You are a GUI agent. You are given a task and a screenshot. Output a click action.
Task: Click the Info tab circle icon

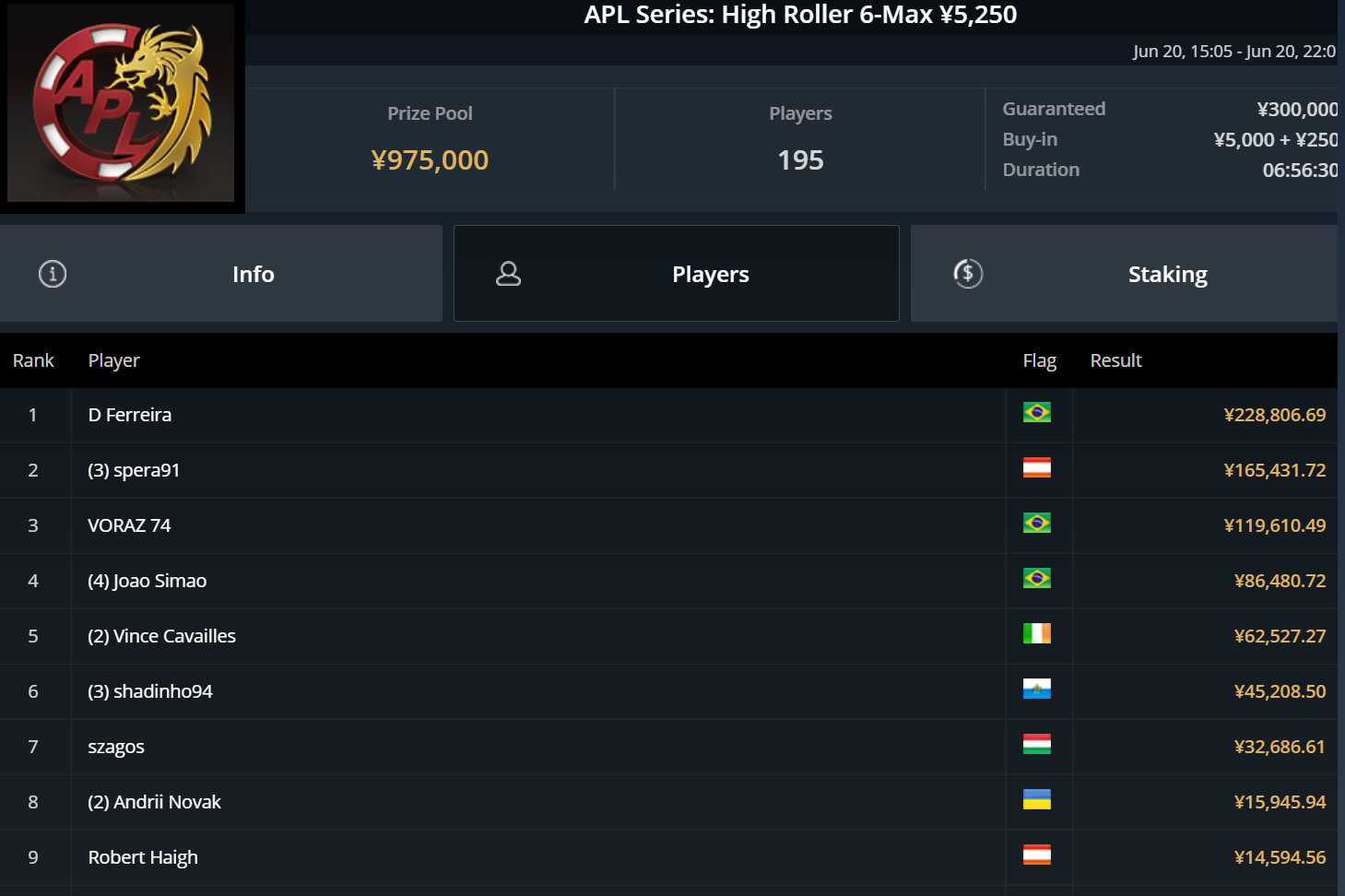tap(53, 274)
